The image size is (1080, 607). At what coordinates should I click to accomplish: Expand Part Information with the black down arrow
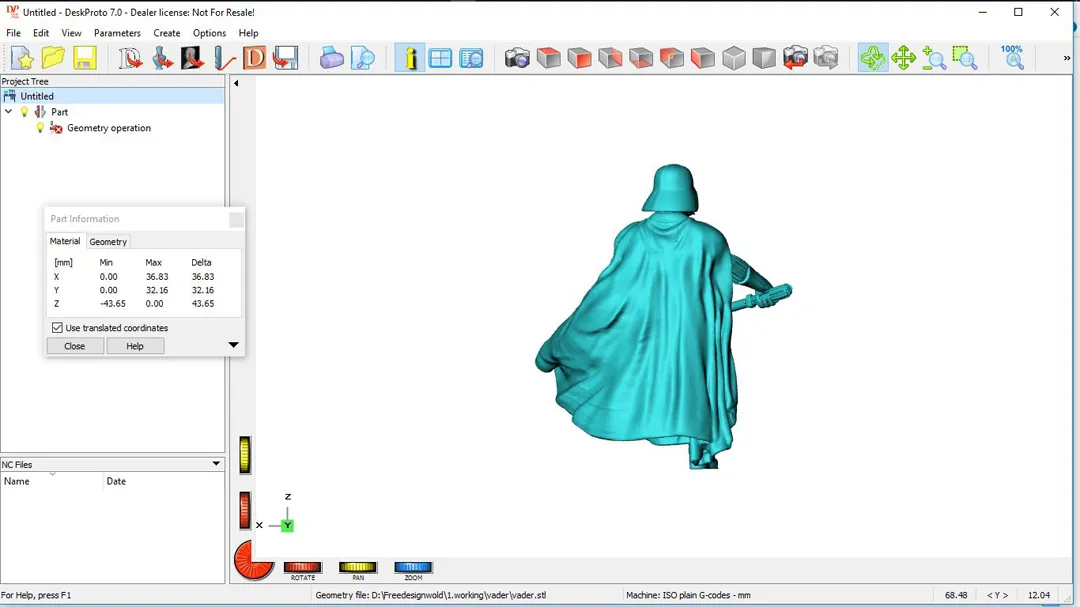[233, 345]
